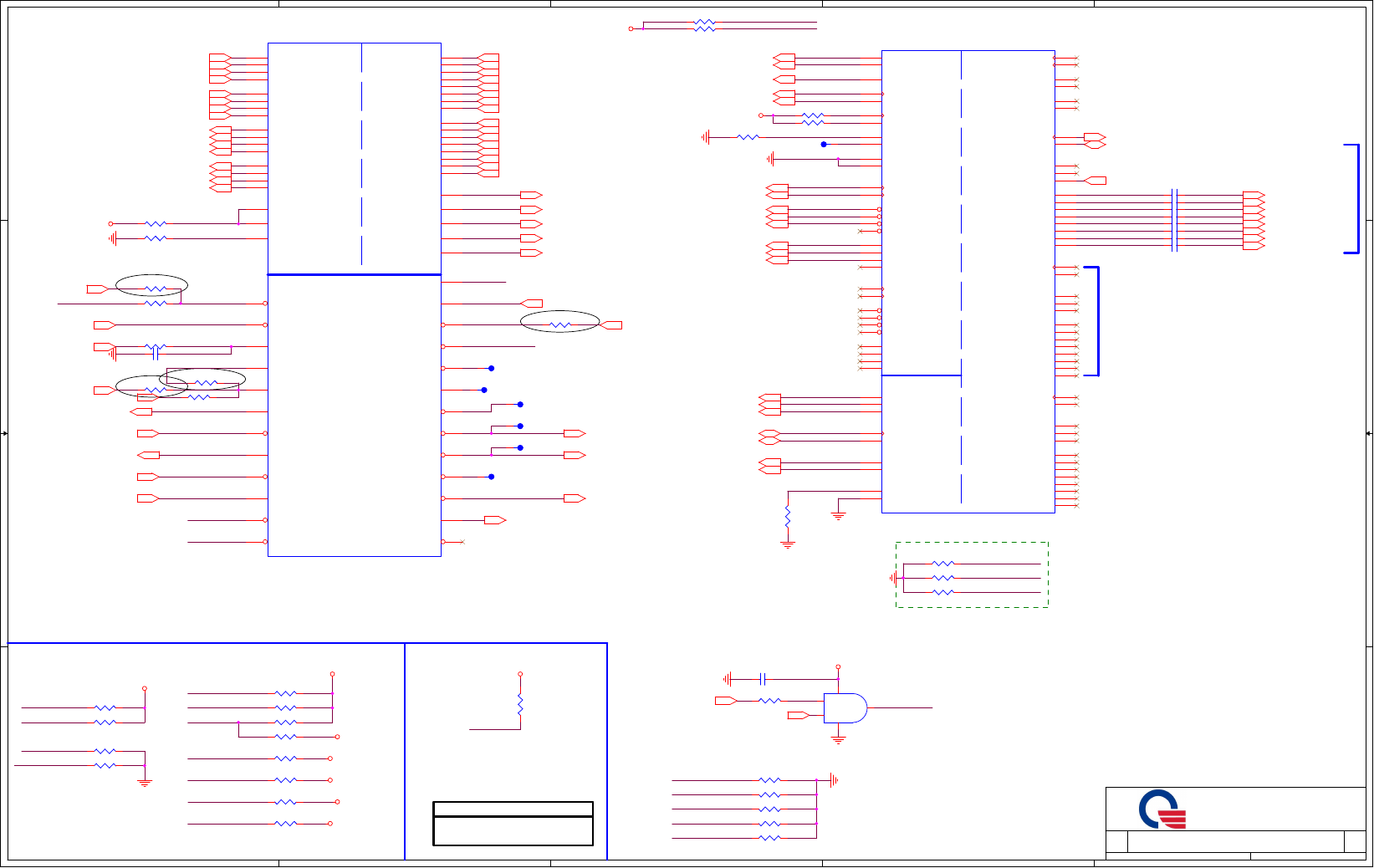The image size is (1374, 868).
Task: Select the resistor pair at the top center
Action: click(705, 25)
